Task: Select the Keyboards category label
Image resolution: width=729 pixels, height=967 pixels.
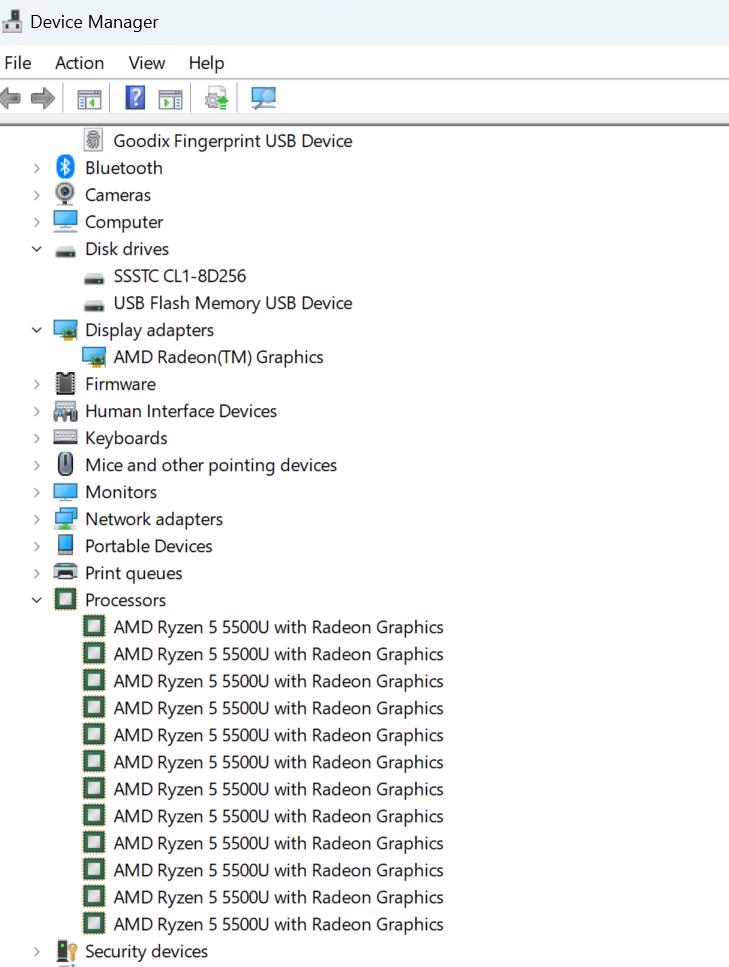Action: point(126,438)
